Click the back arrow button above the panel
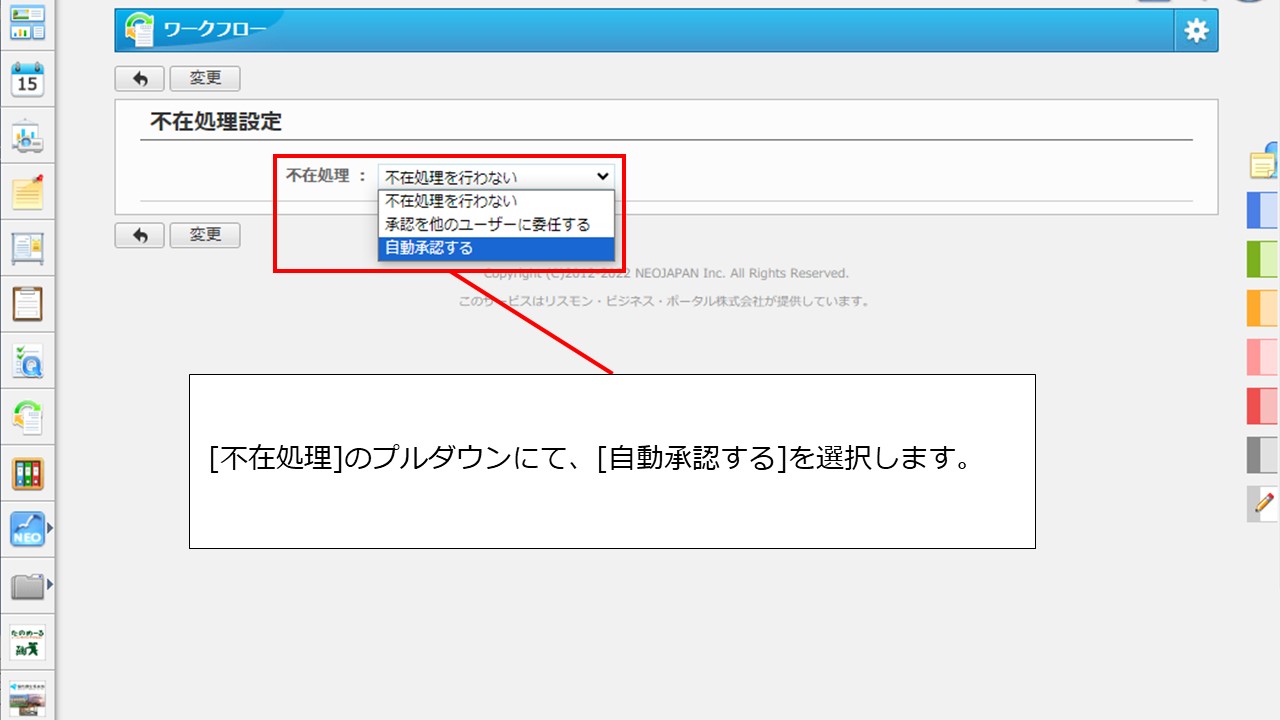This screenshot has height=720, width=1280. 140,79
